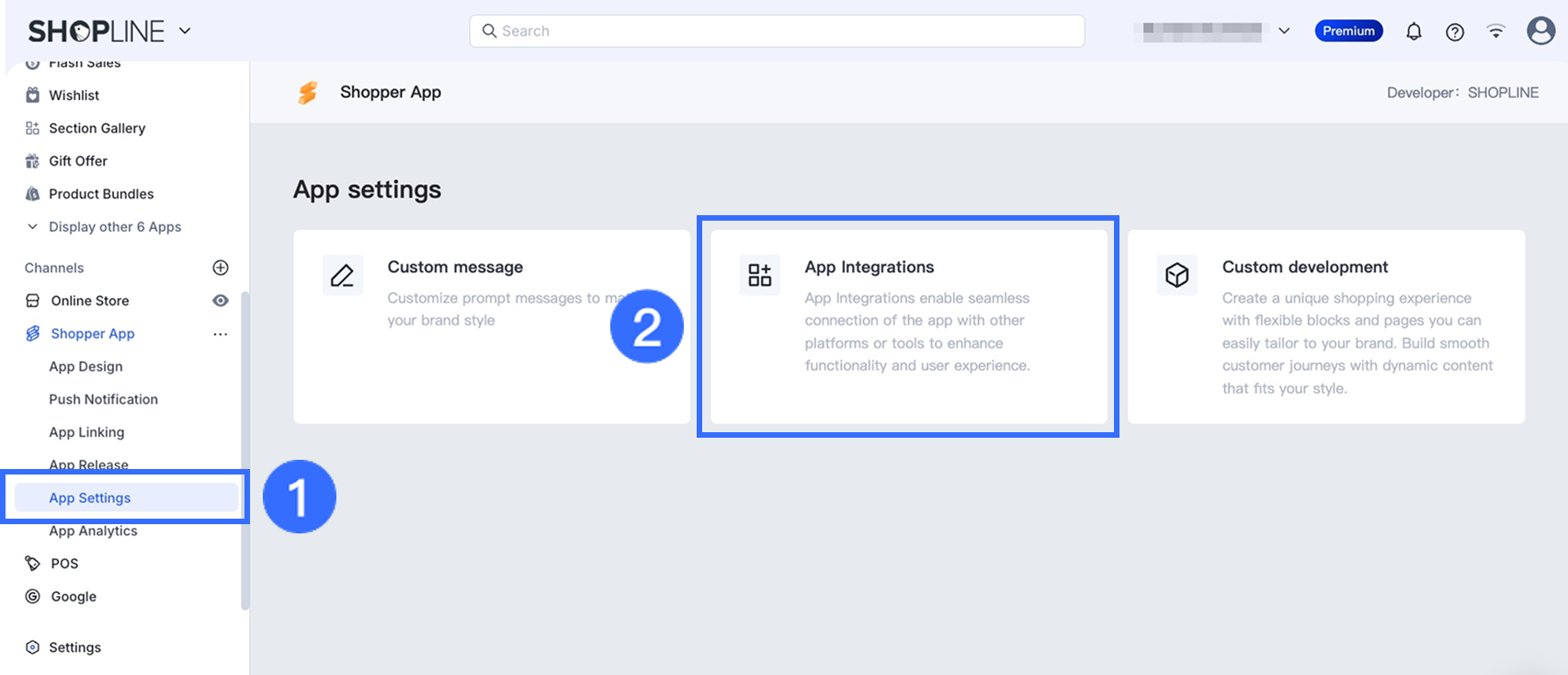Toggle Online Store eye visibility icon
Viewport: 1568px width, 675px height.
point(221,301)
